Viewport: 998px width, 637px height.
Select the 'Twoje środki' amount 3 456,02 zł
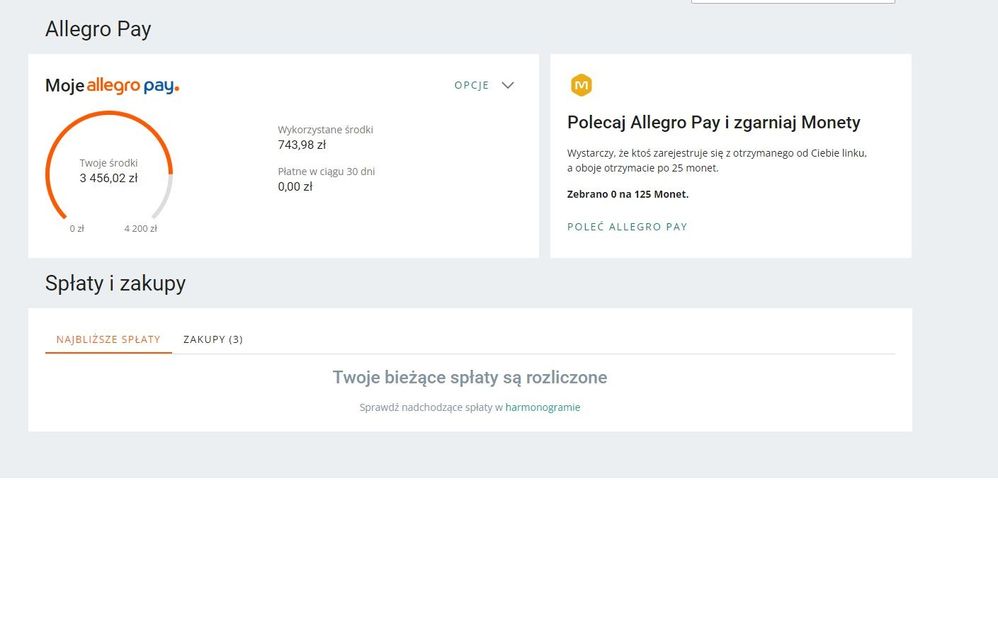pyautogui.click(x=109, y=178)
